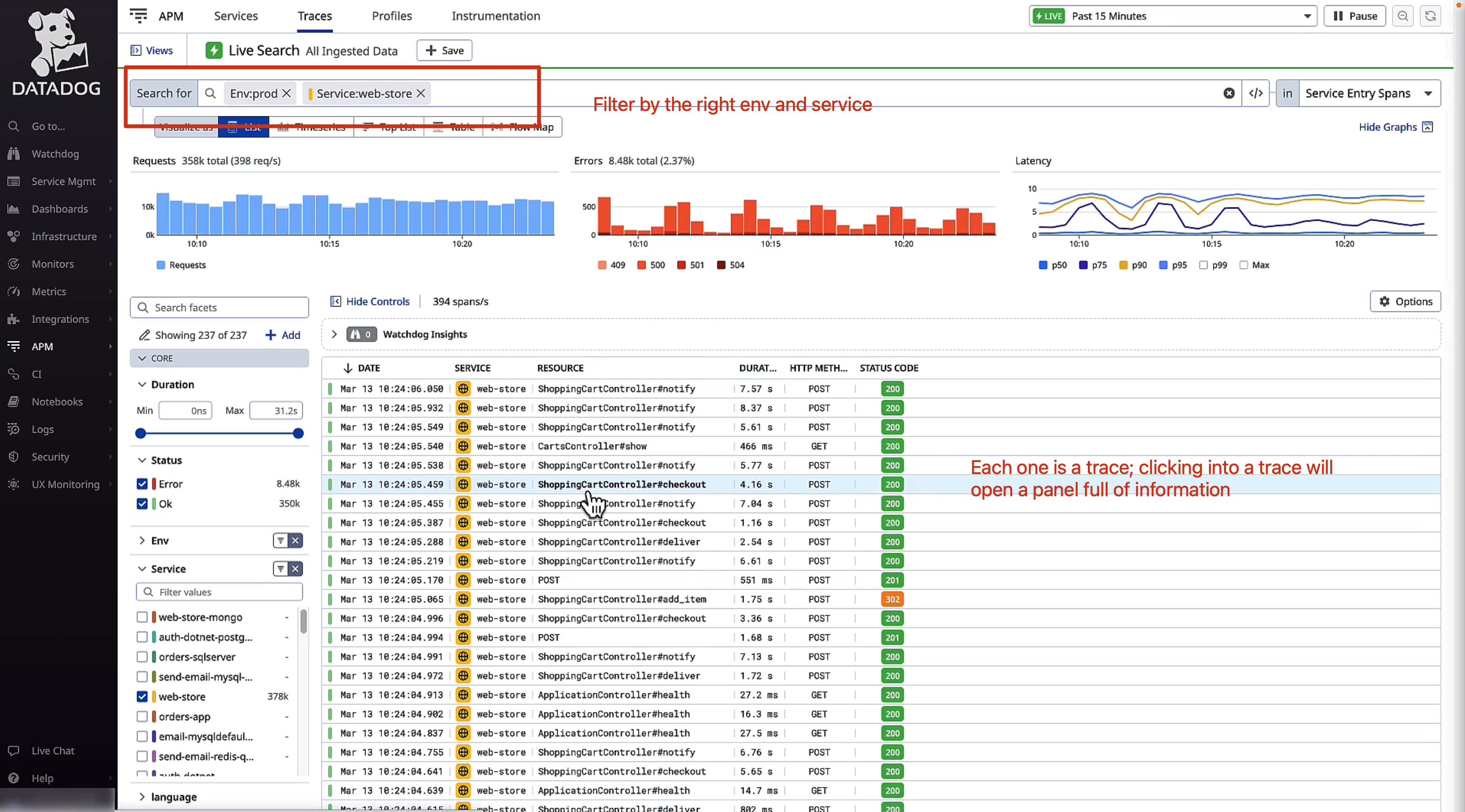Uncheck the Error status checkbox
1465x812 pixels.
pos(142,484)
